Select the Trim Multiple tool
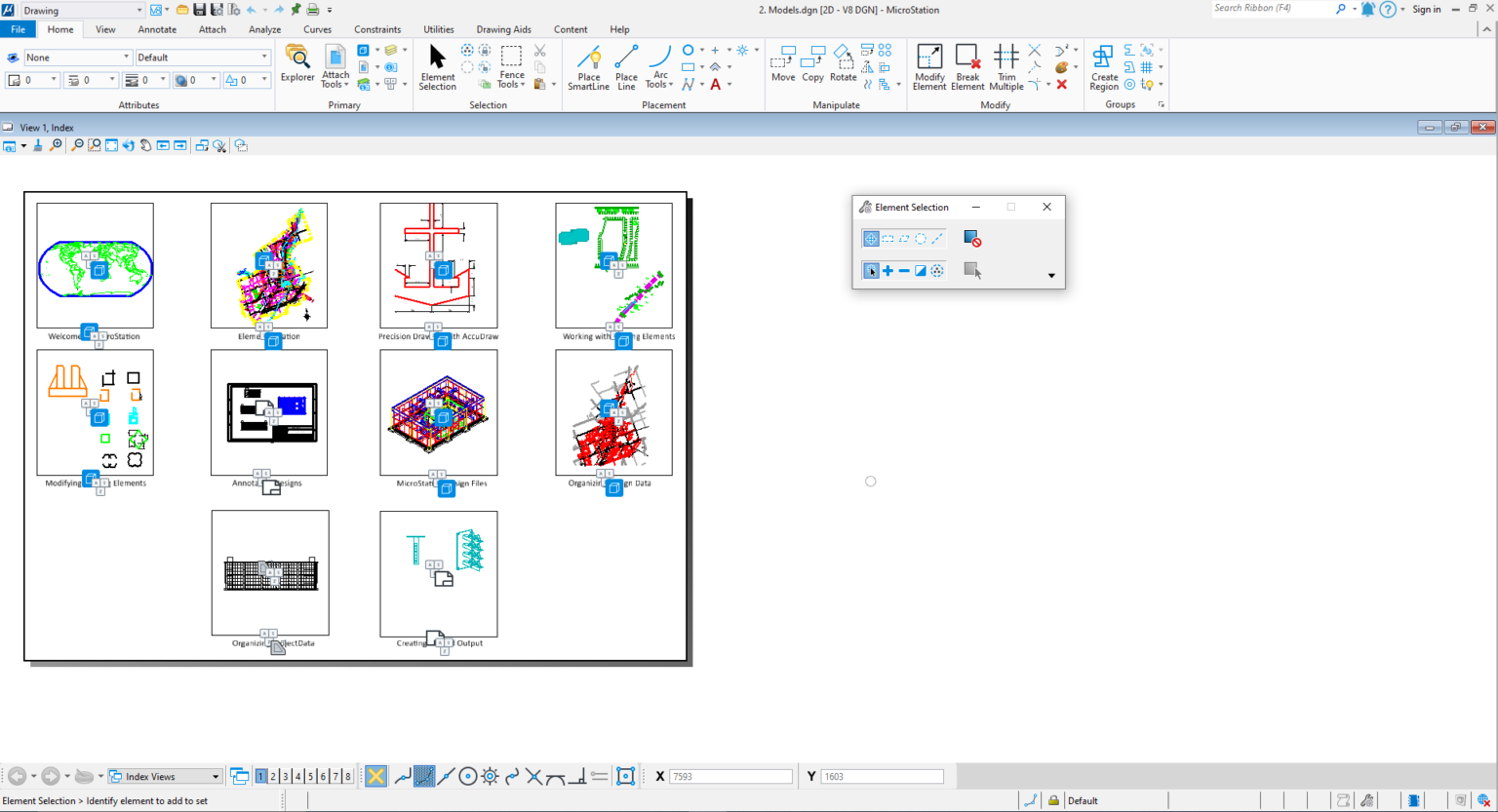 [x=1006, y=67]
